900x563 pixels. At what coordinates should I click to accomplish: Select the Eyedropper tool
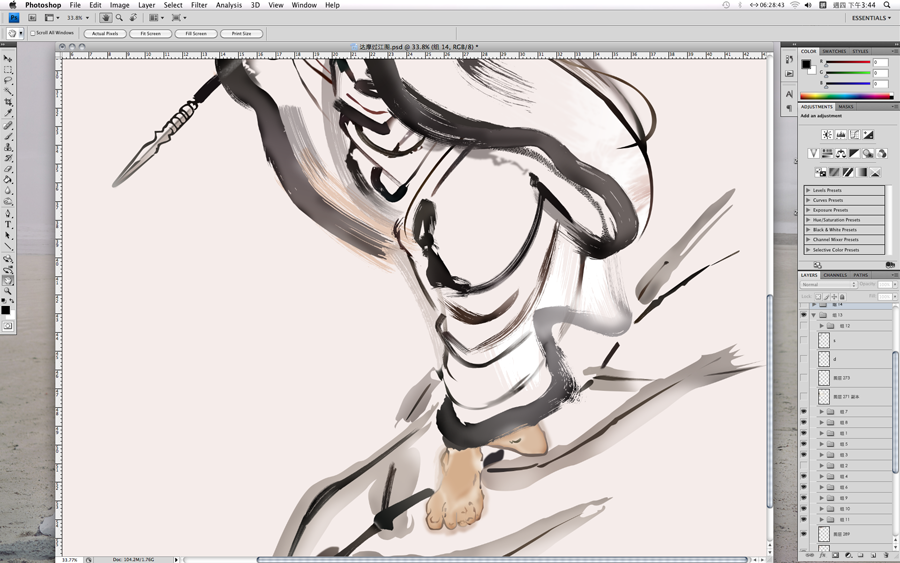click(x=7, y=113)
